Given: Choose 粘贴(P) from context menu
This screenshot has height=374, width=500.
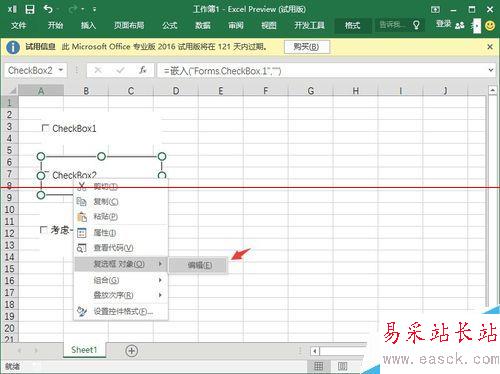Looking at the screenshot, I should [x=121, y=217].
